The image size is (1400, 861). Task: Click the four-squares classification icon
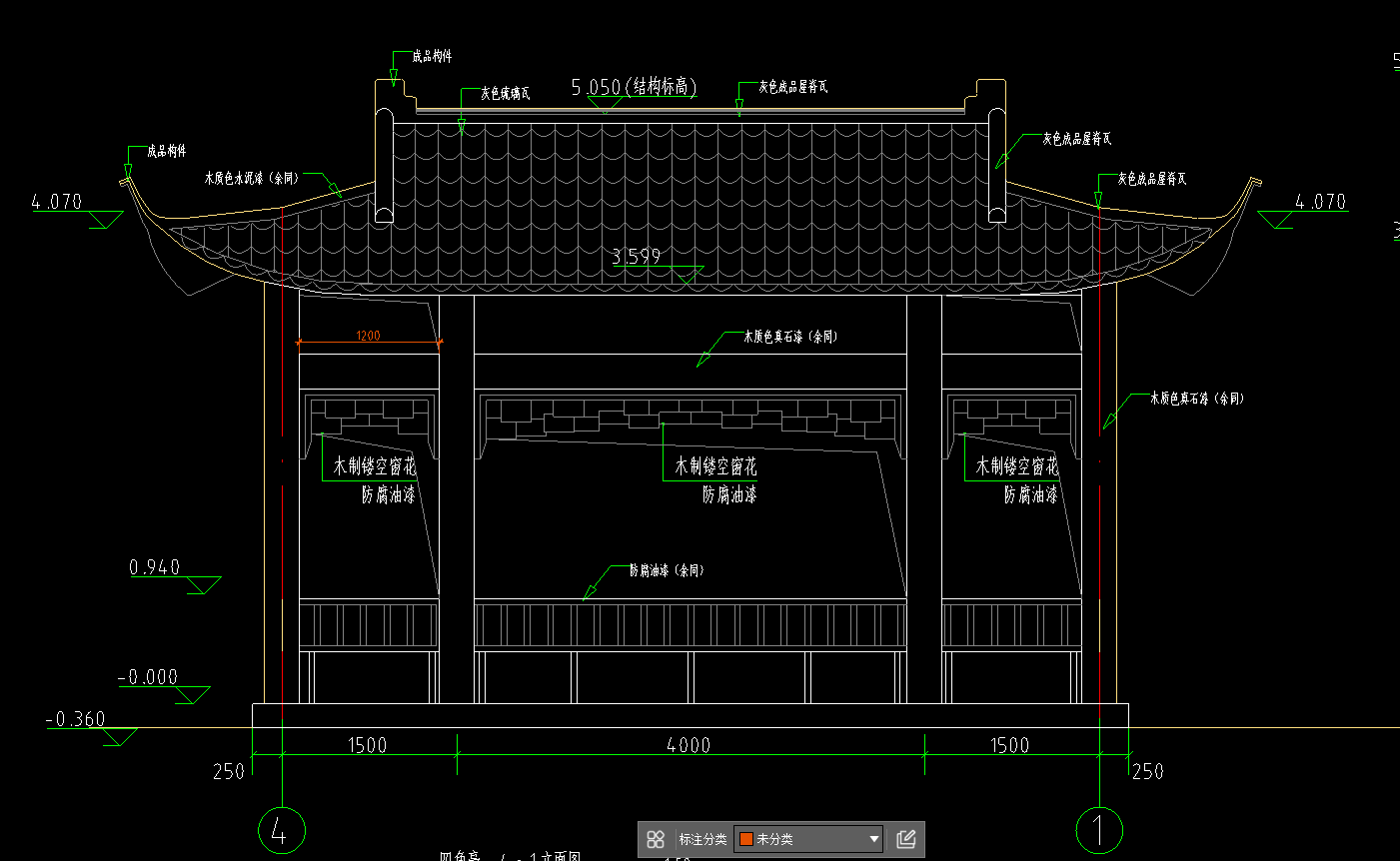pos(656,839)
